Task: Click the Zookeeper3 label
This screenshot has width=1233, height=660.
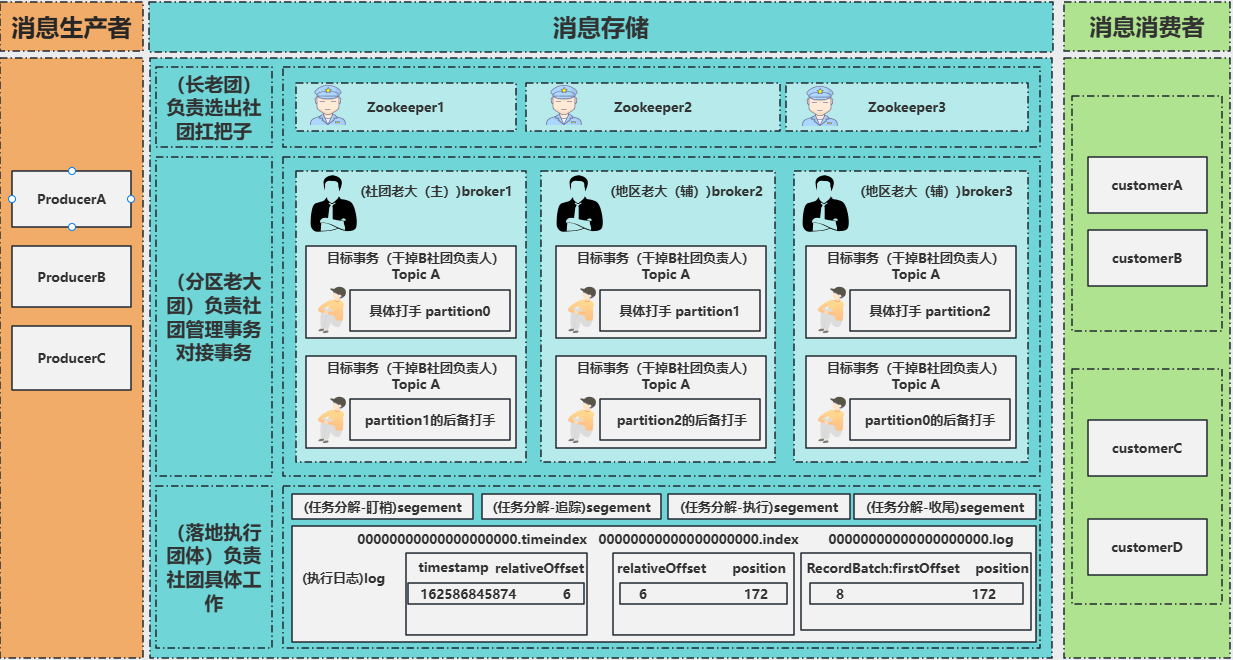Action: click(x=907, y=107)
